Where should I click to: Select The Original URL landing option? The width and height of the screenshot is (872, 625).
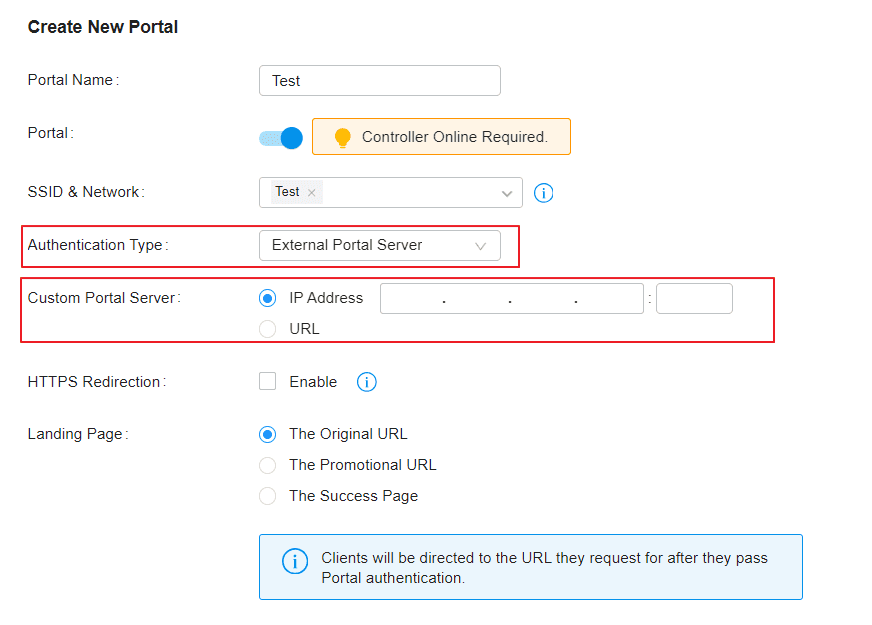(267, 434)
